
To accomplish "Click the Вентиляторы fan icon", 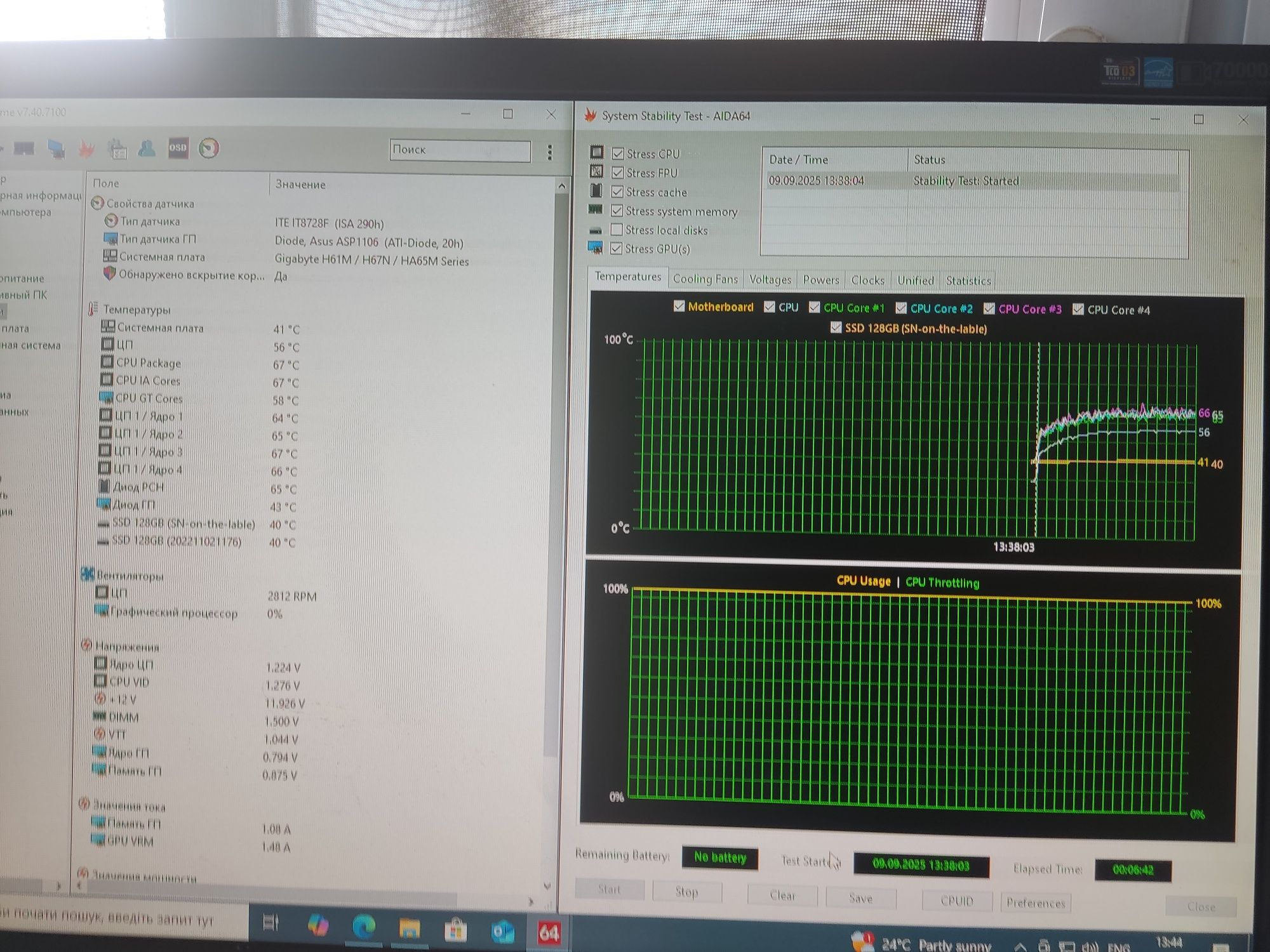I will [88, 574].
